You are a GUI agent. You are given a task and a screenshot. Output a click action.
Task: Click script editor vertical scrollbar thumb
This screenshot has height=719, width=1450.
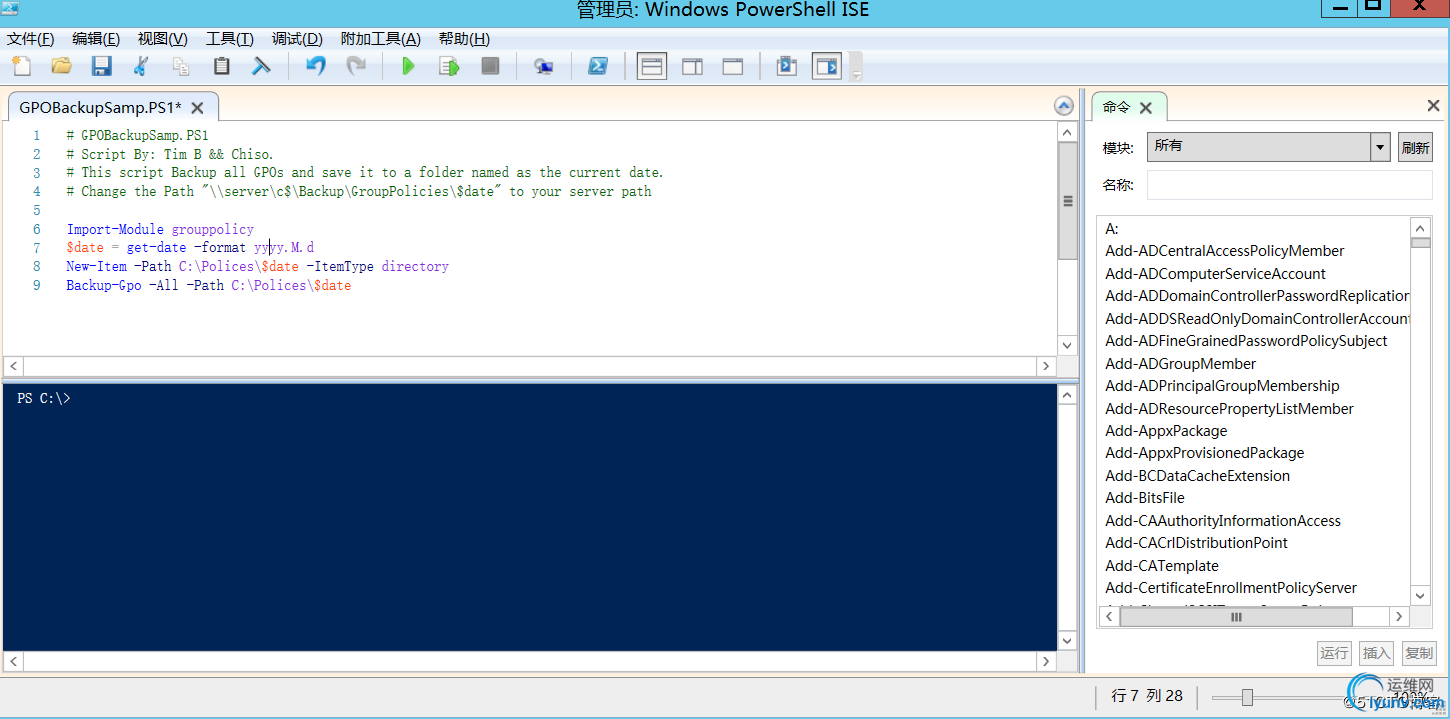coord(1067,202)
